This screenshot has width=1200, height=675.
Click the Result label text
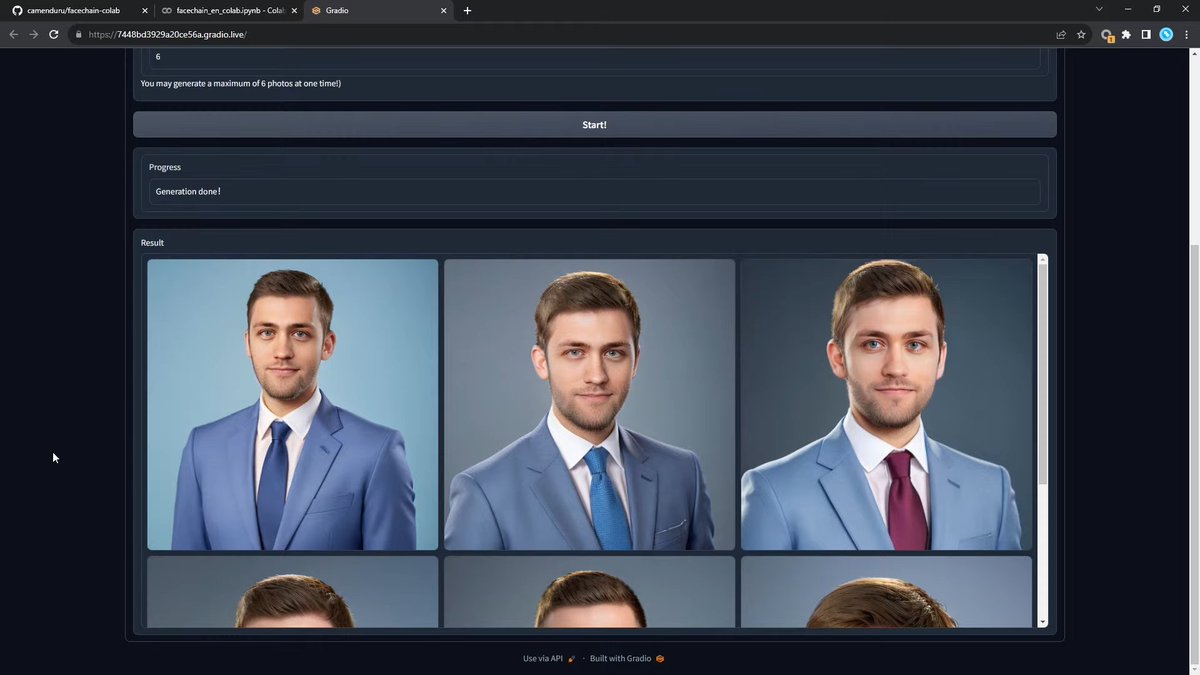(152, 243)
